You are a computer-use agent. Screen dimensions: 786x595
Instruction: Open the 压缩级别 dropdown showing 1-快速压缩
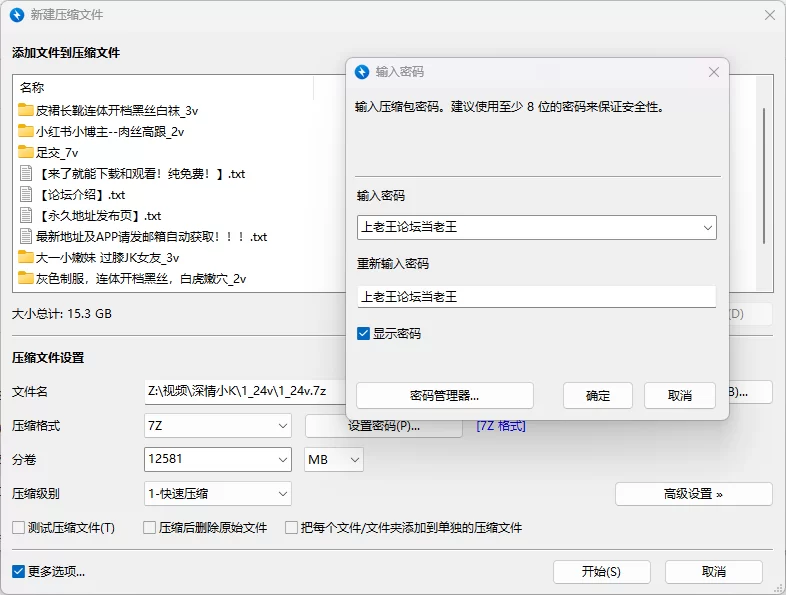[x=283, y=493]
